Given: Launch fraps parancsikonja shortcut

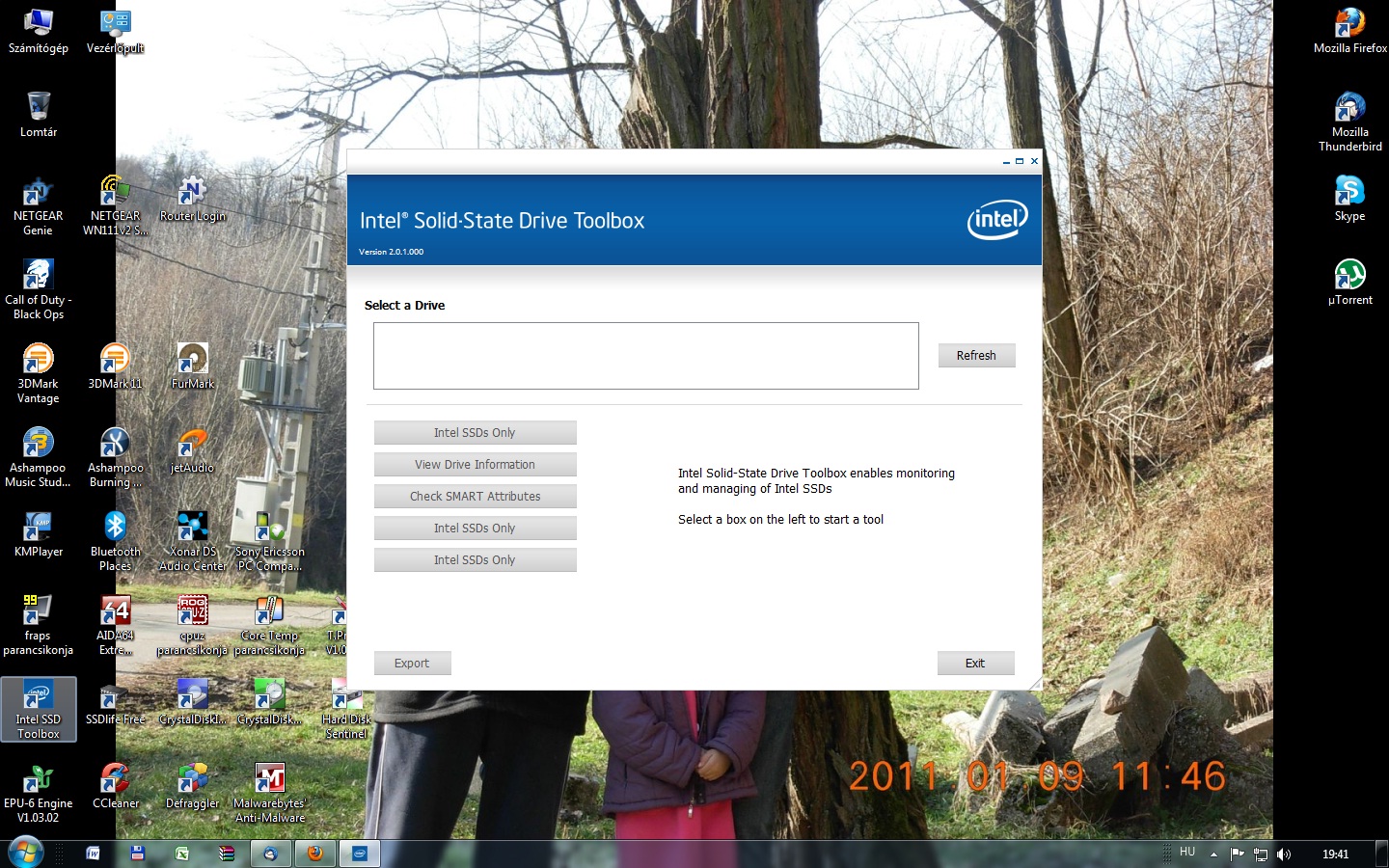Looking at the screenshot, I should click(x=39, y=626).
